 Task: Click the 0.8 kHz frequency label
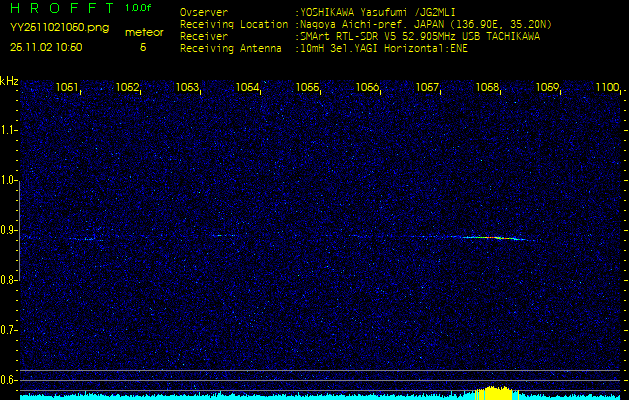[8, 280]
